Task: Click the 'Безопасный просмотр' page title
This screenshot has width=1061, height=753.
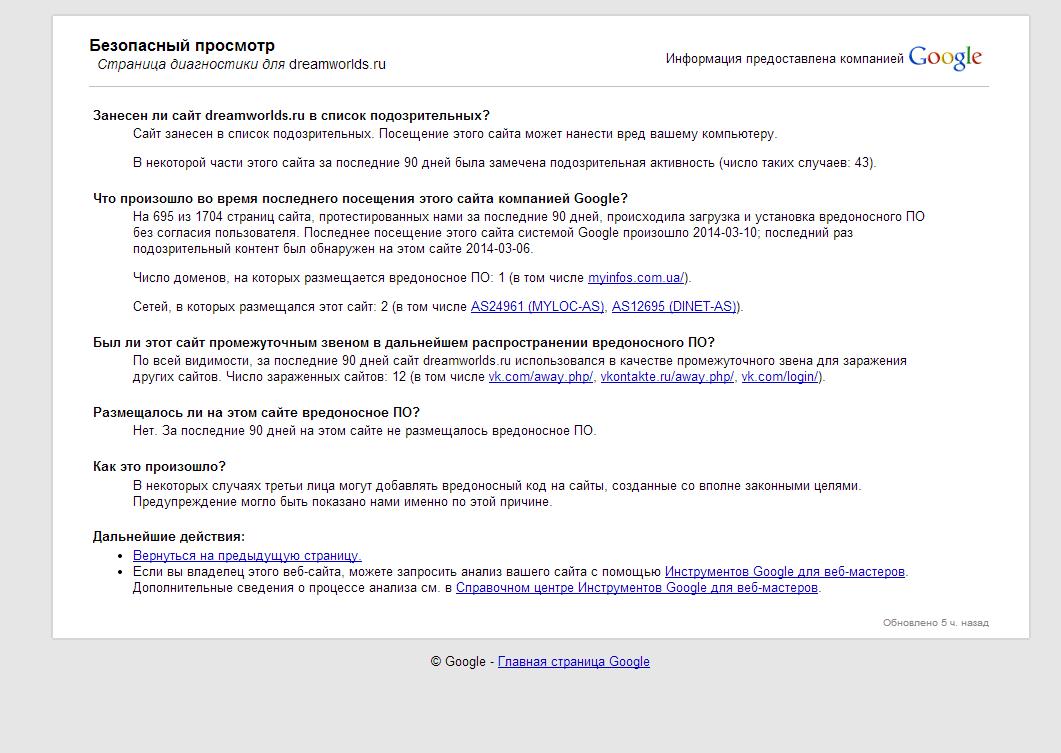Action: pos(182,45)
